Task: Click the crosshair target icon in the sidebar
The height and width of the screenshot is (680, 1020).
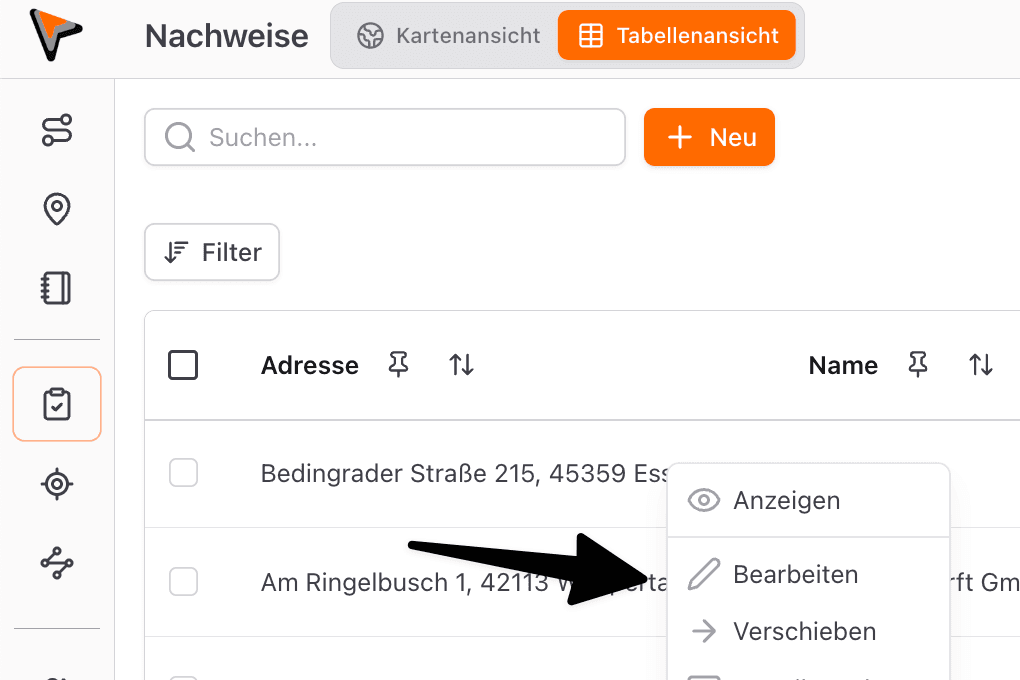Action: 56,484
